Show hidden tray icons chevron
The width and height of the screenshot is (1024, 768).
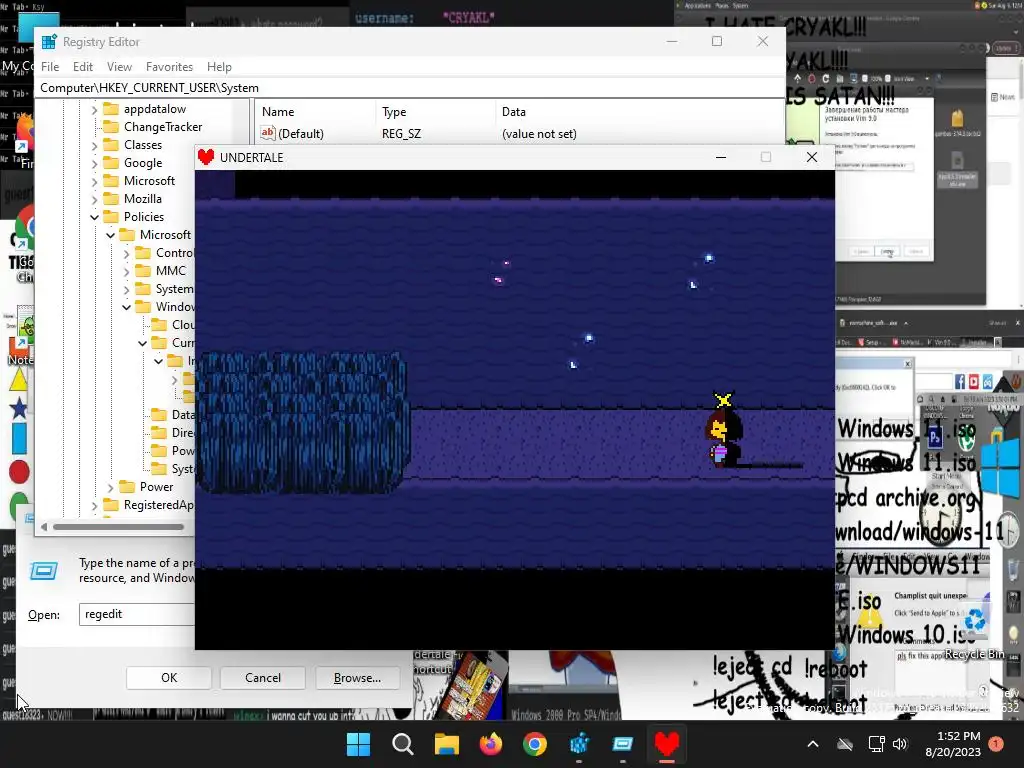point(813,744)
